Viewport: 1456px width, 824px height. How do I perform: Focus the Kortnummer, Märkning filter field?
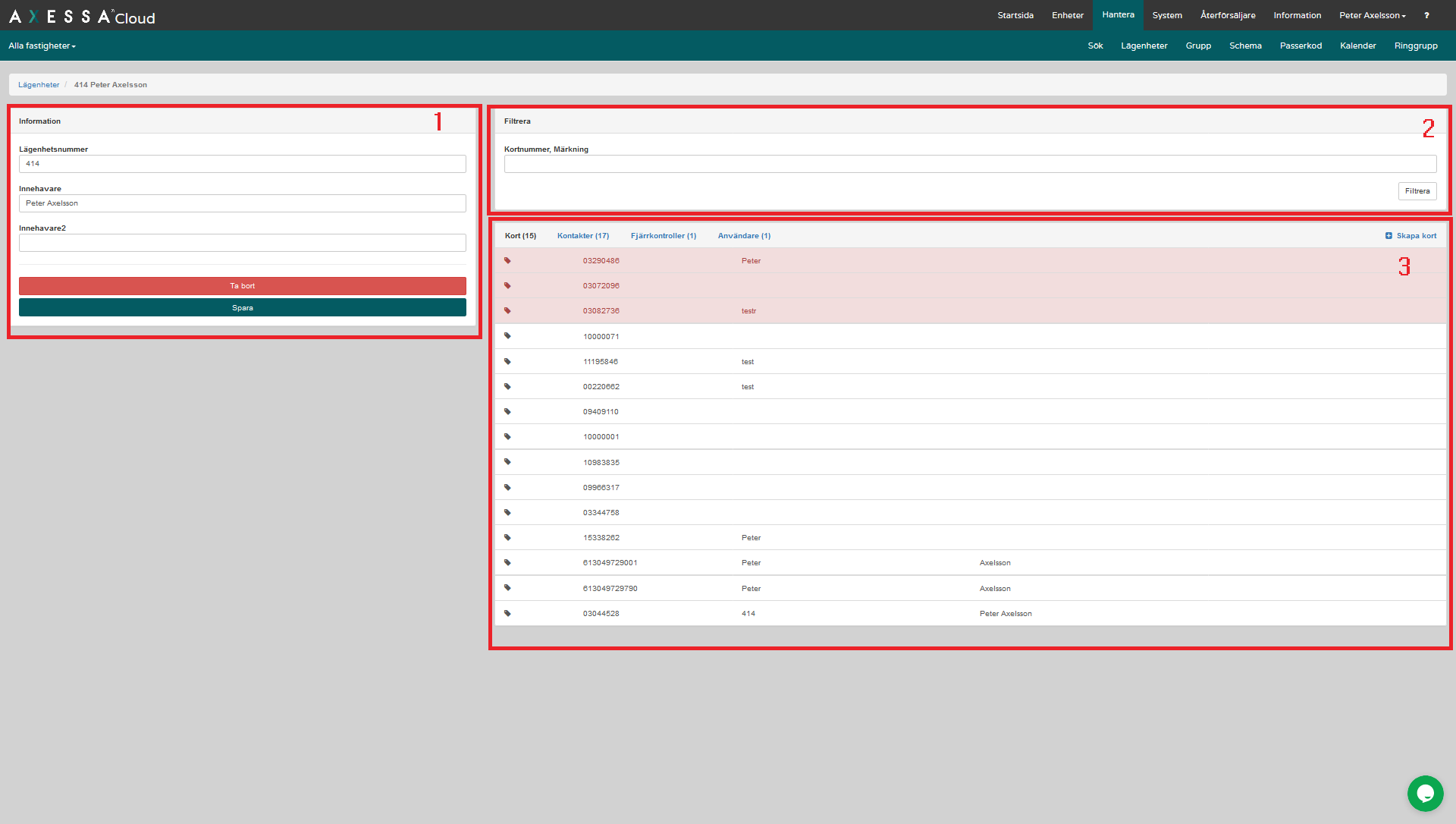click(970, 164)
